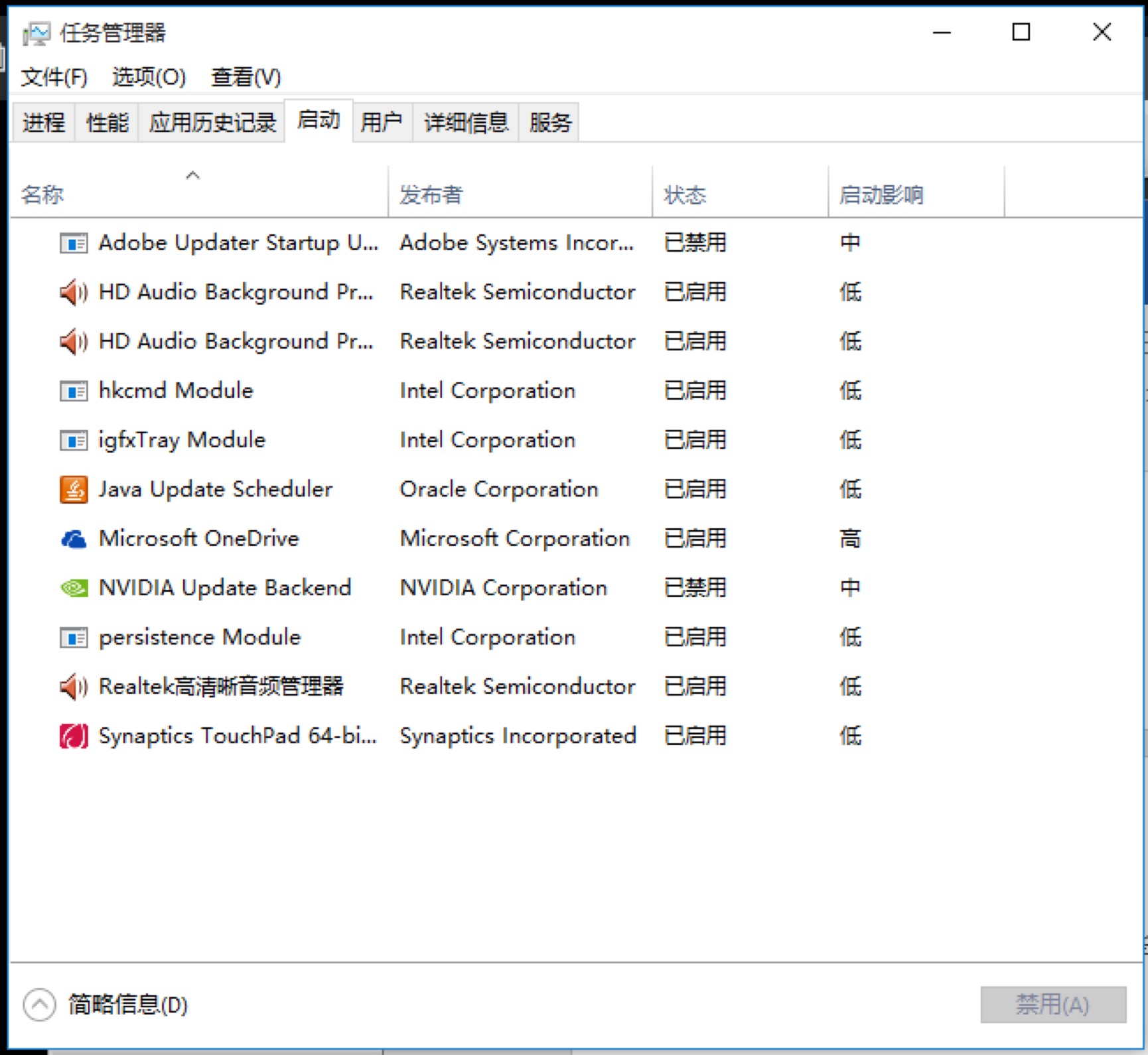Switch to the 用户 tab
This screenshot has height=1055, width=1148.
pyautogui.click(x=382, y=123)
